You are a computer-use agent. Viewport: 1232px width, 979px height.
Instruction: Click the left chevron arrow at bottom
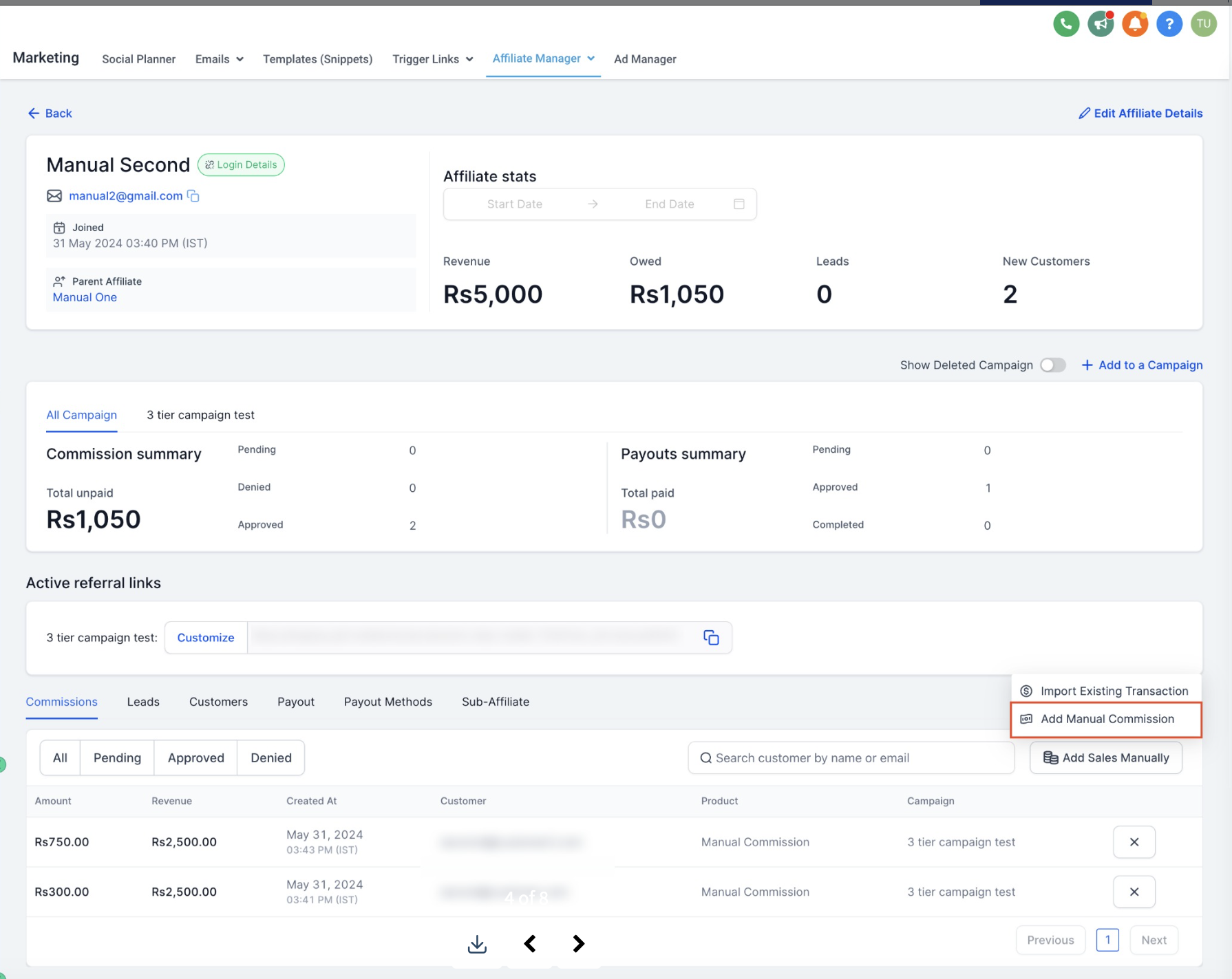point(530,944)
